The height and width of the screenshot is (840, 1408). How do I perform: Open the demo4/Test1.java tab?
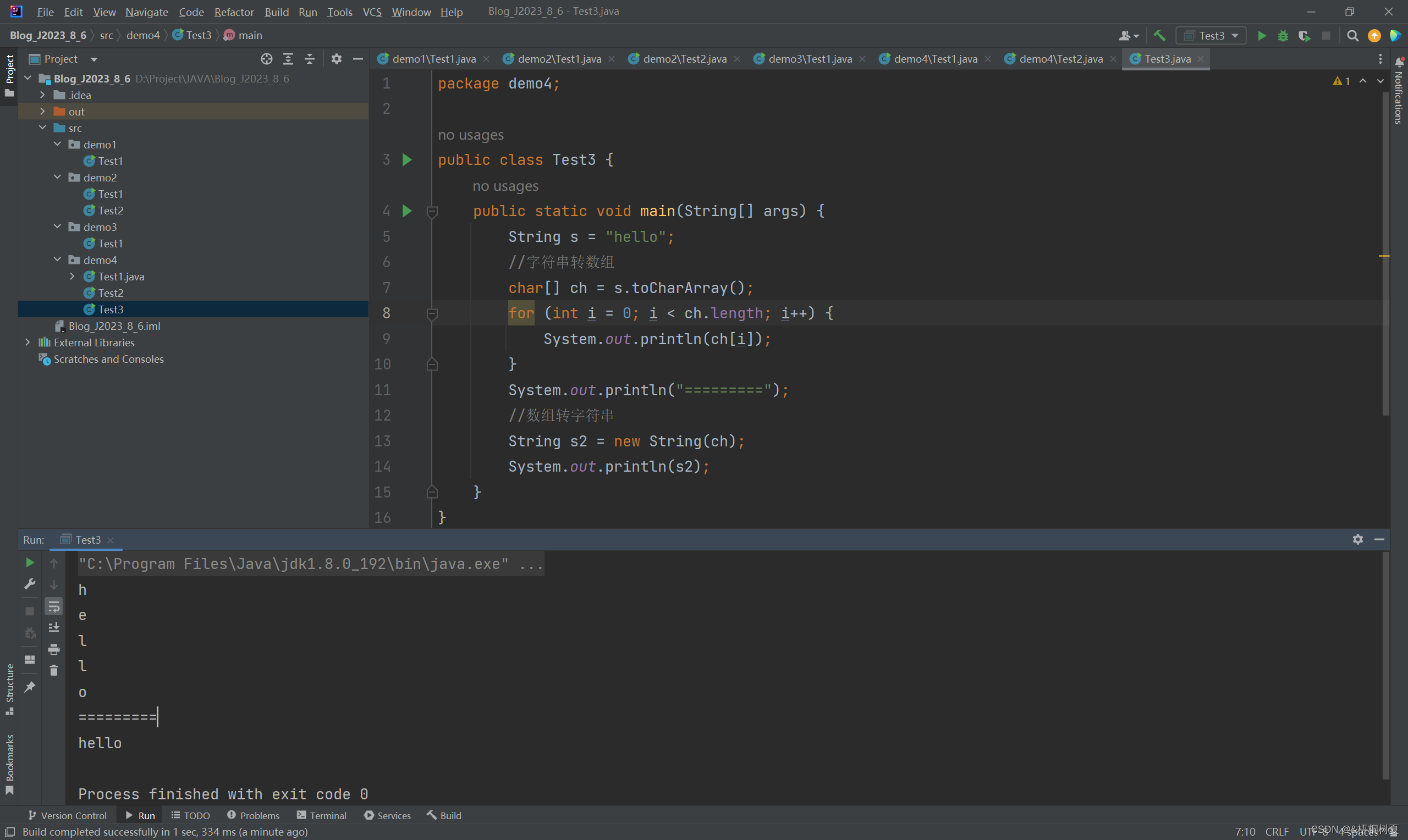point(930,58)
